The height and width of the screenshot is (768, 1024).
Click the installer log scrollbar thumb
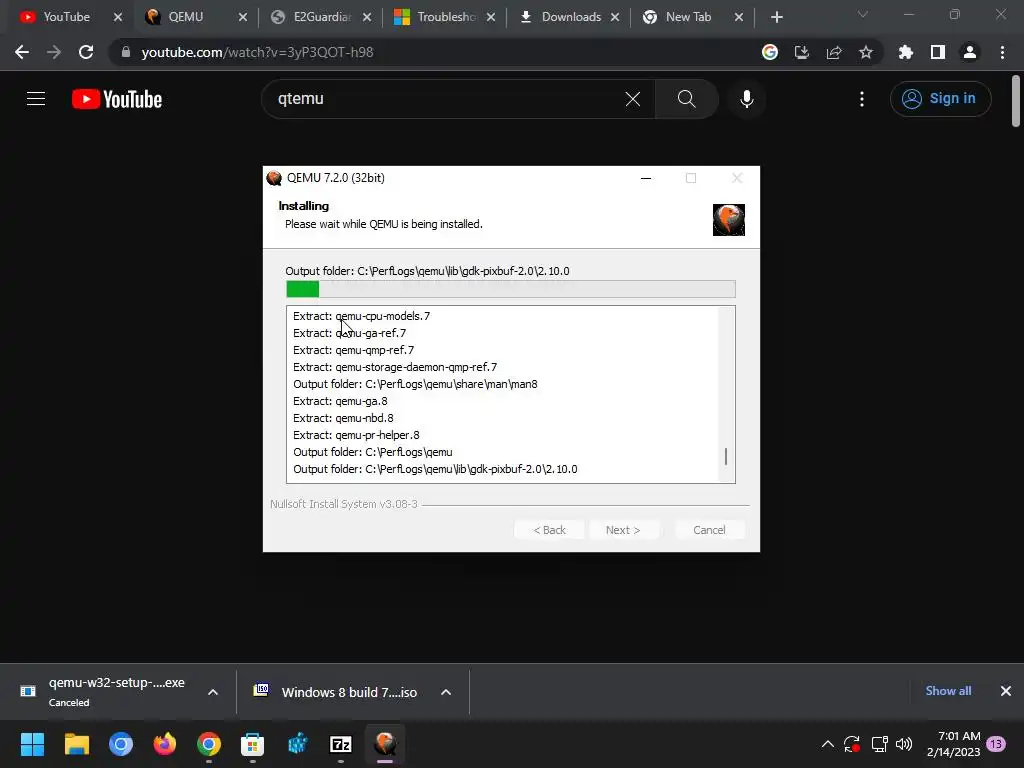(726, 456)
